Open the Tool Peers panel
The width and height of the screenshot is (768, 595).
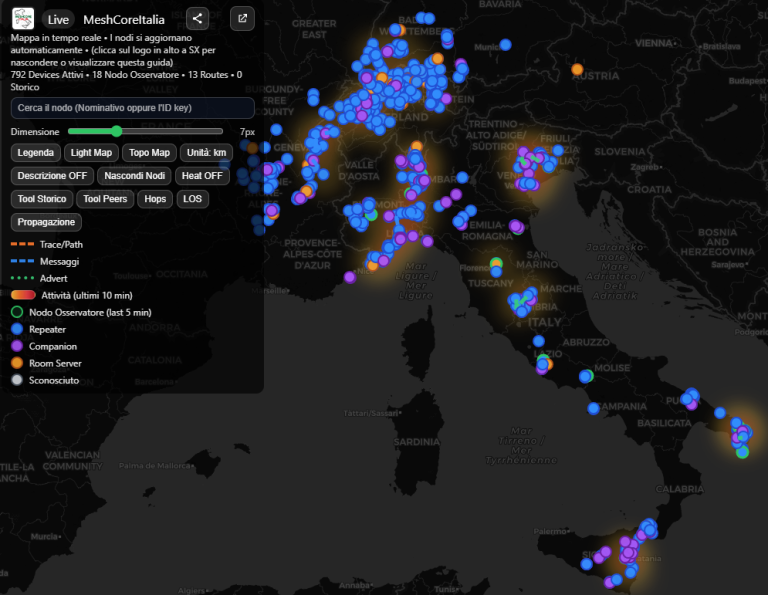(x=105, y=199)
